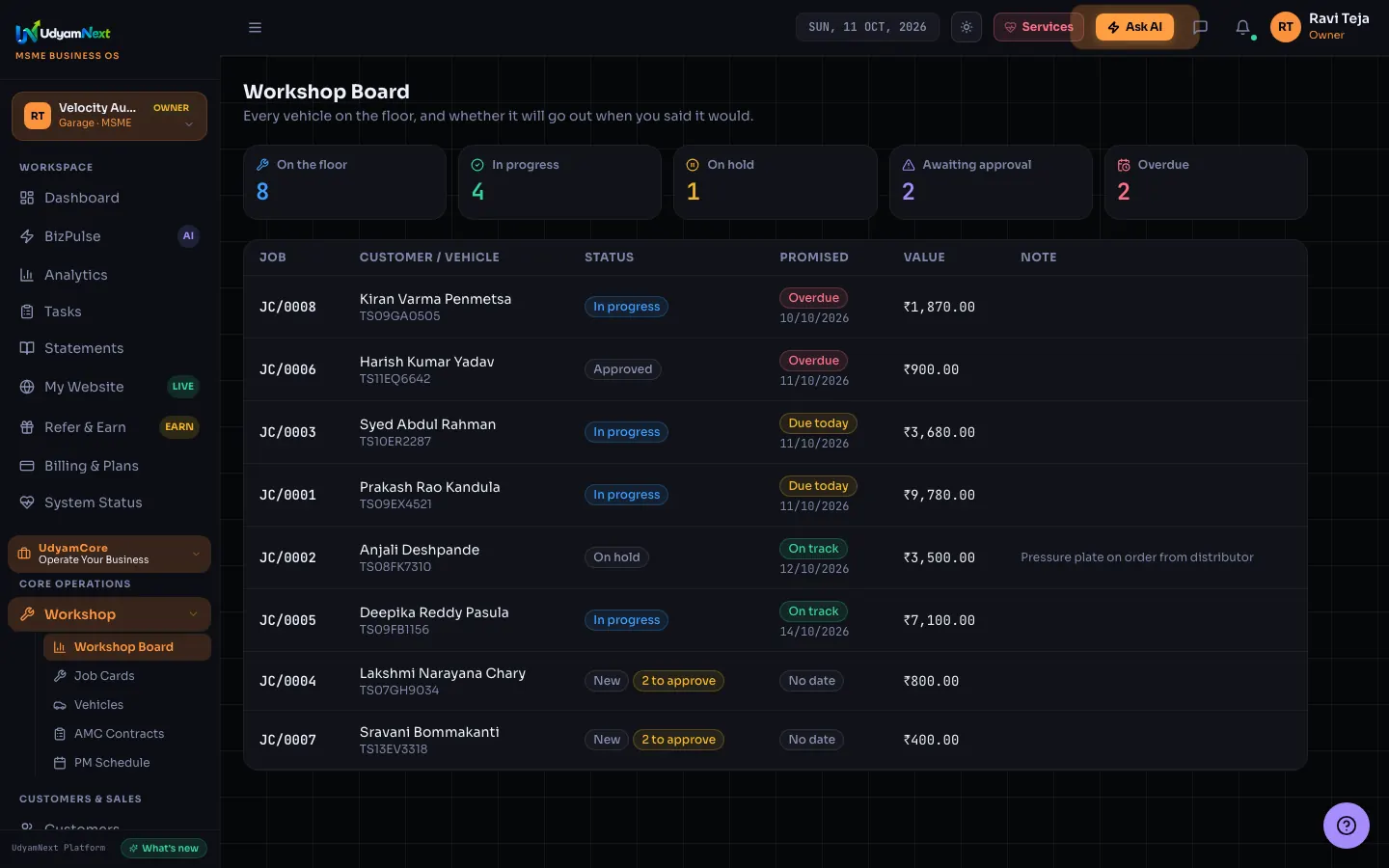1389x868 pixels.
Task: Click the Services button
Action: click(x=1039, y=27)
